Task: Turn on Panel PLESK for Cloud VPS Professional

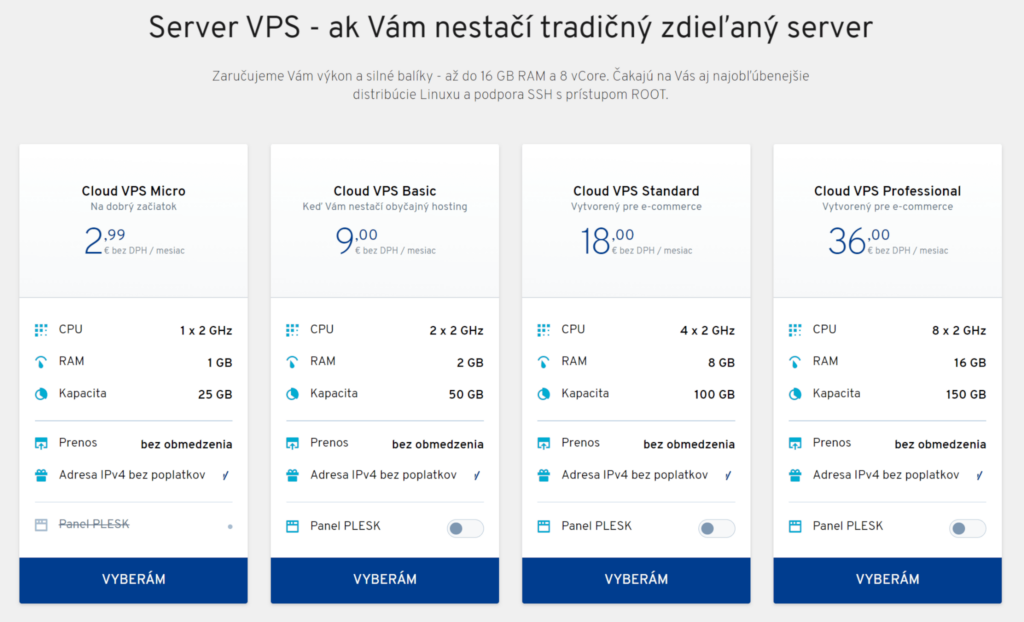Action: pos(968,528)
